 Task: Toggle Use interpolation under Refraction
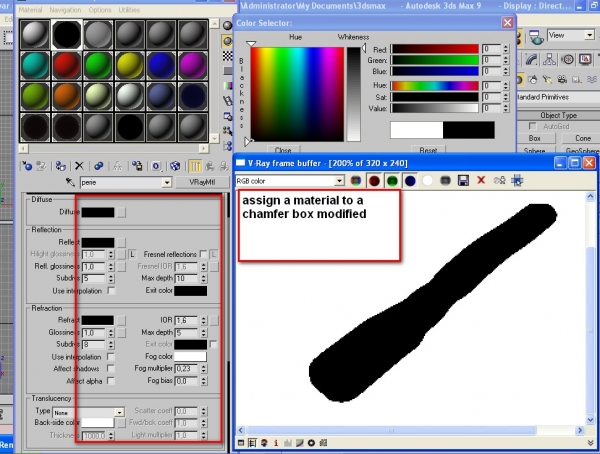111,356
